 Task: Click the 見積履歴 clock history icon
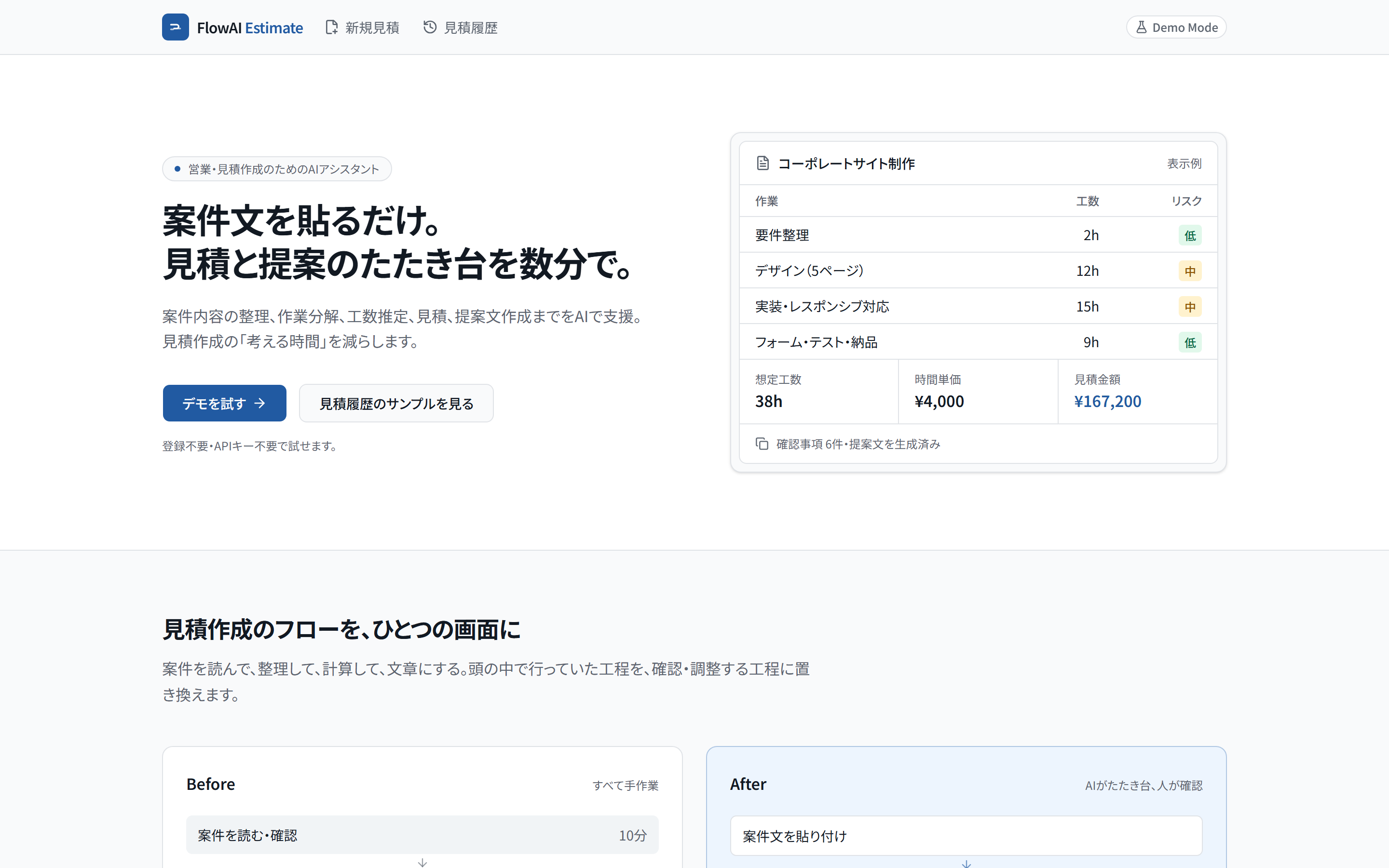pyautogui.click(x=430, y=27)
